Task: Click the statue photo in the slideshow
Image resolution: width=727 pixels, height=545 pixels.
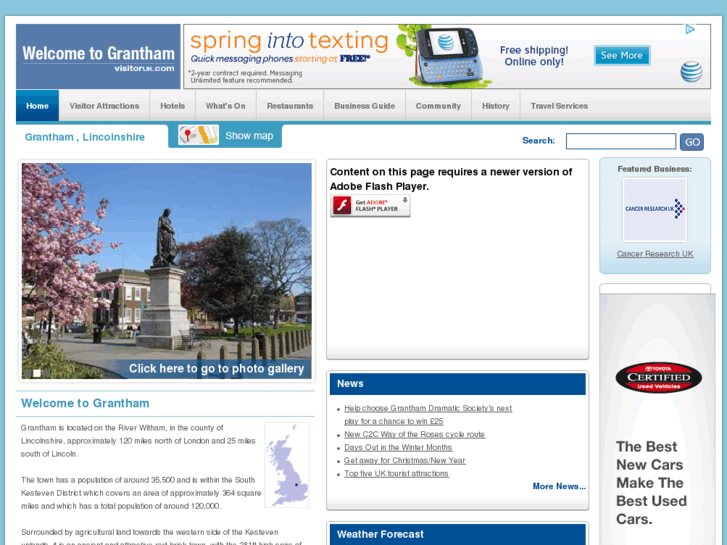Action: coord(166,271)
